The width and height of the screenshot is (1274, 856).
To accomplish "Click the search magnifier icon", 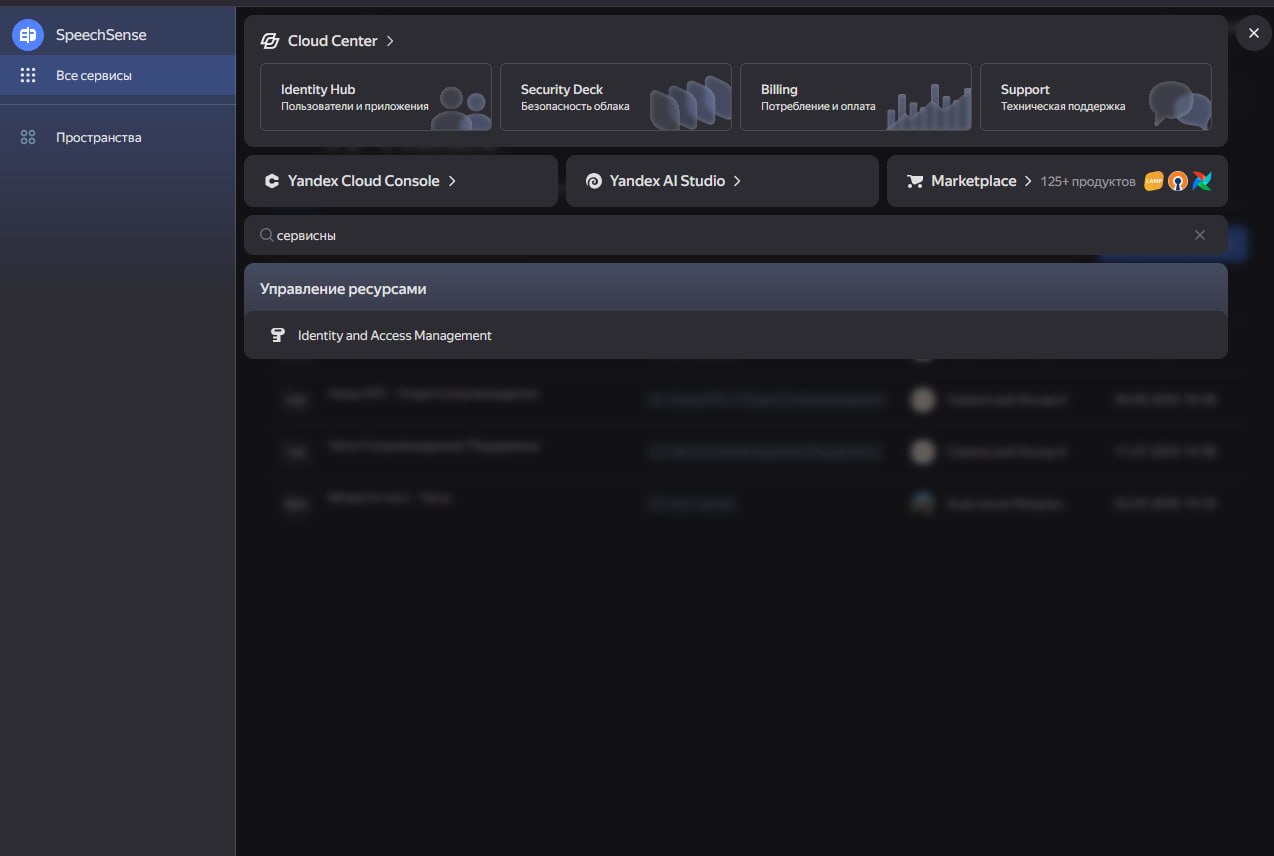I will click(x=267, y=235).
